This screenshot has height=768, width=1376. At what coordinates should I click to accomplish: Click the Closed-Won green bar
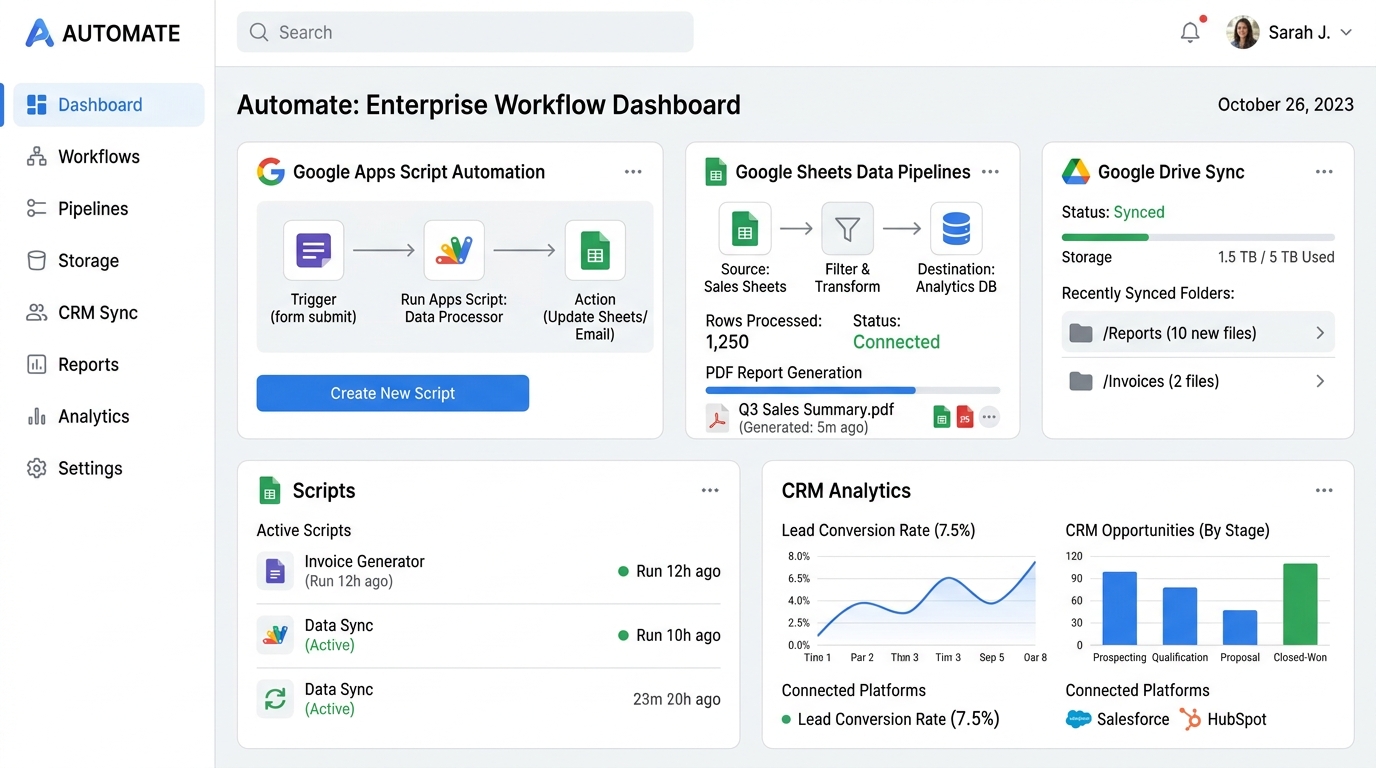point(1300,604)
